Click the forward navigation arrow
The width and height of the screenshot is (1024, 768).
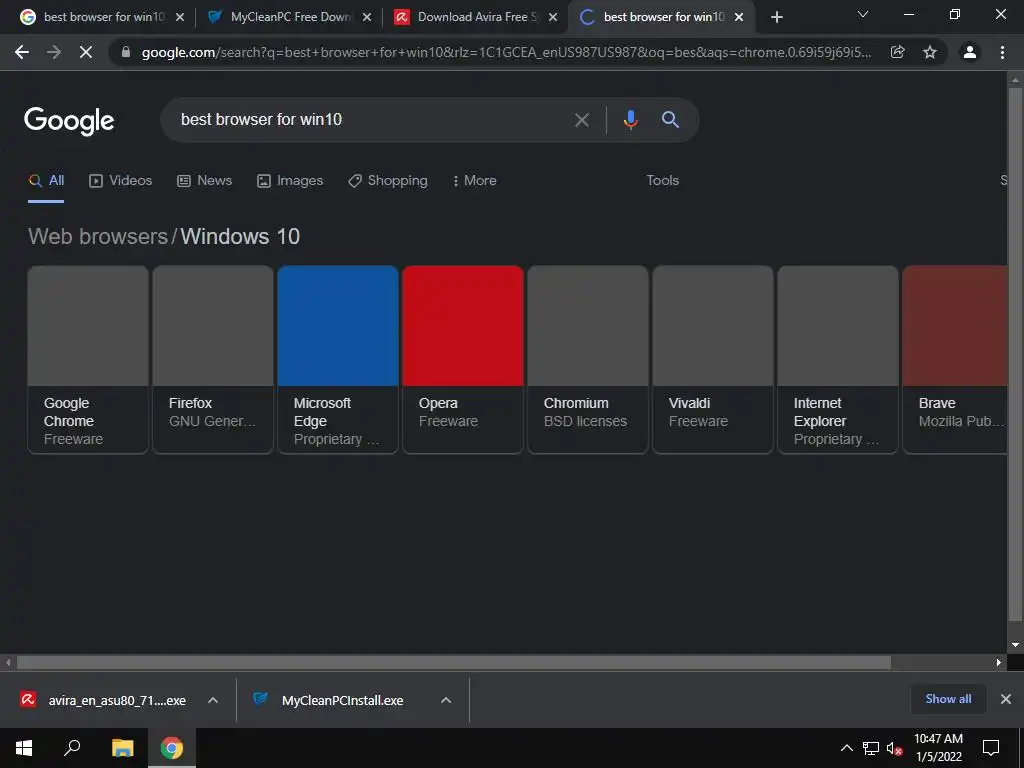pyautogui.click(x=54, y=52)
